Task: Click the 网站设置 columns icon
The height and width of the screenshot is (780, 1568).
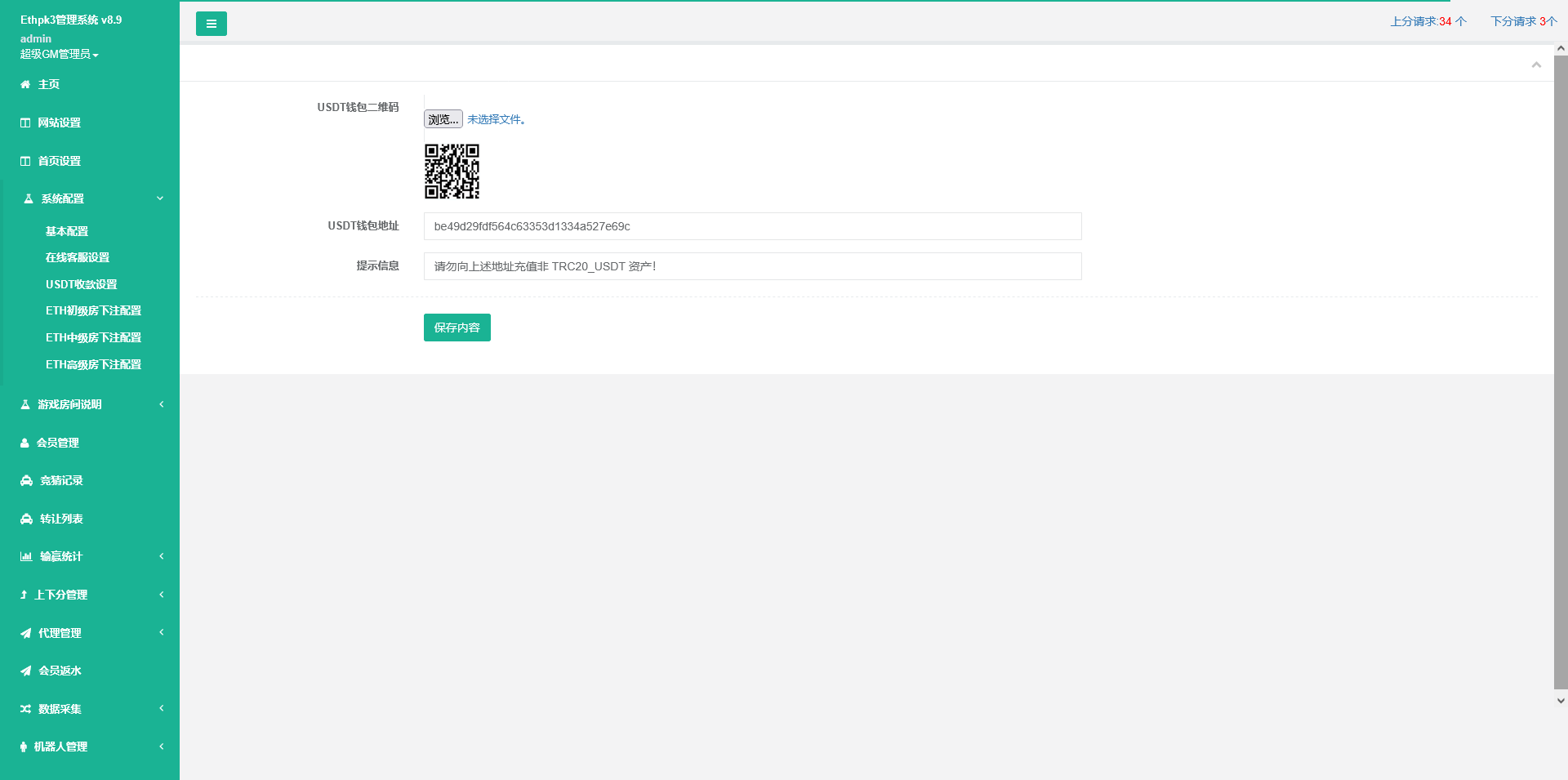Action: point(25,123)
